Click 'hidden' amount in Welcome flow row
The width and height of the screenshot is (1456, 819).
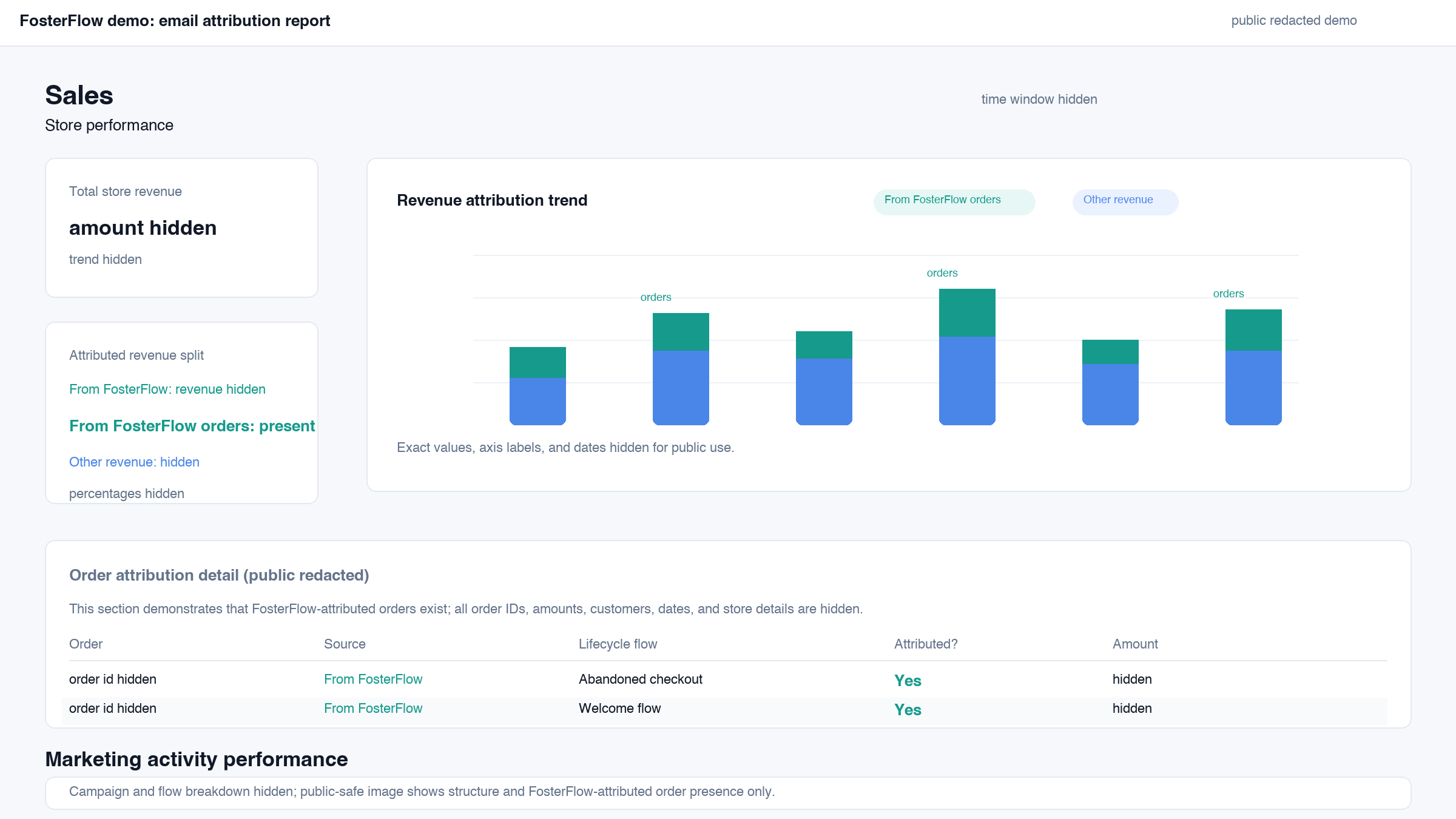(x=1132, y=709)
